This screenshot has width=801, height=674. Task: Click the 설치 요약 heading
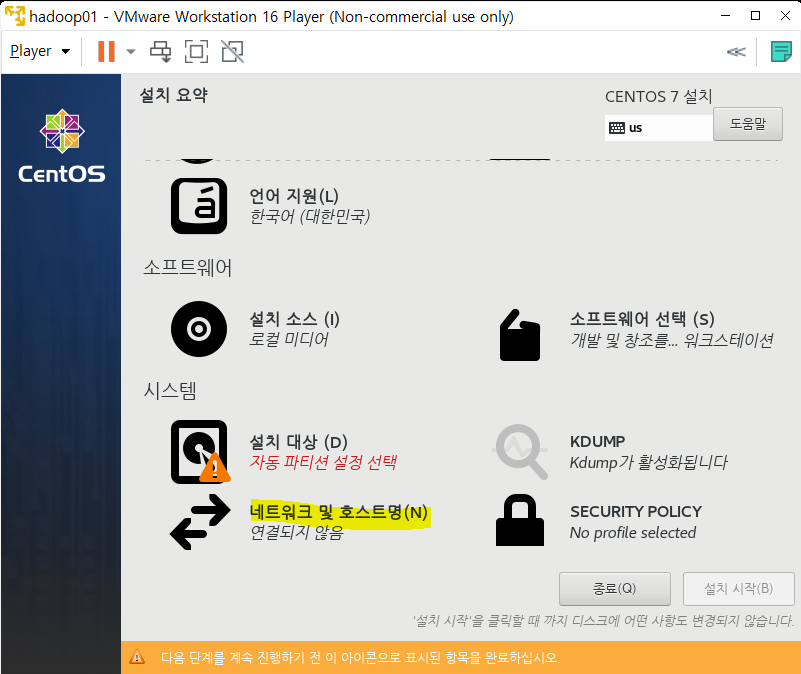[x=174, y=95]
